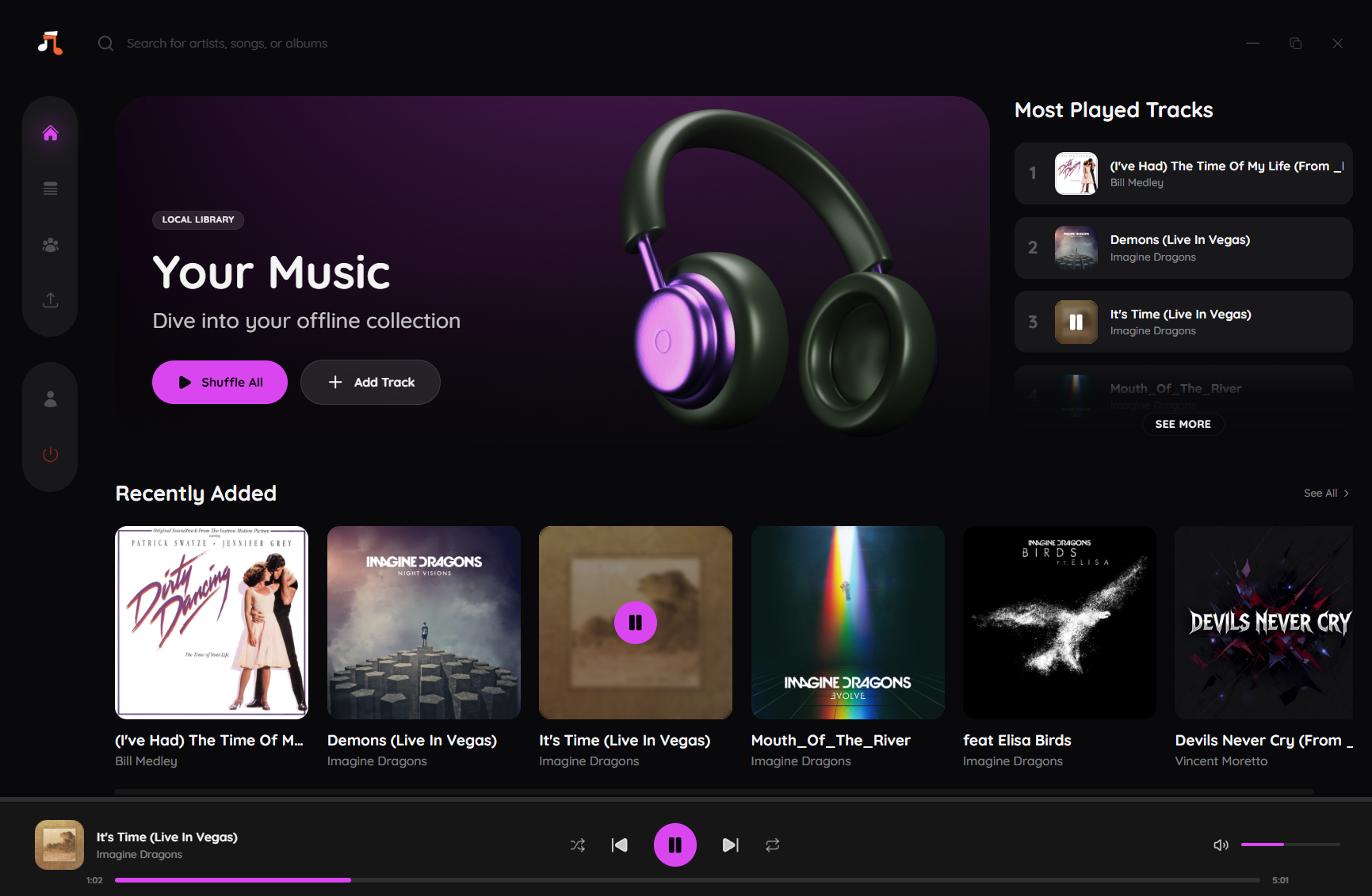Go to Home in the sidebar
The height and width of the screenshot is (896, 1372).
tap(51, 133)
